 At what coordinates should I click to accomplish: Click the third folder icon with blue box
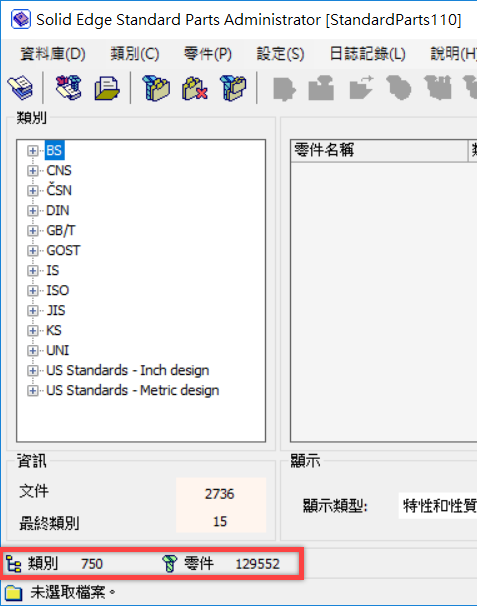pyautogui.click(x=233, y=88)
